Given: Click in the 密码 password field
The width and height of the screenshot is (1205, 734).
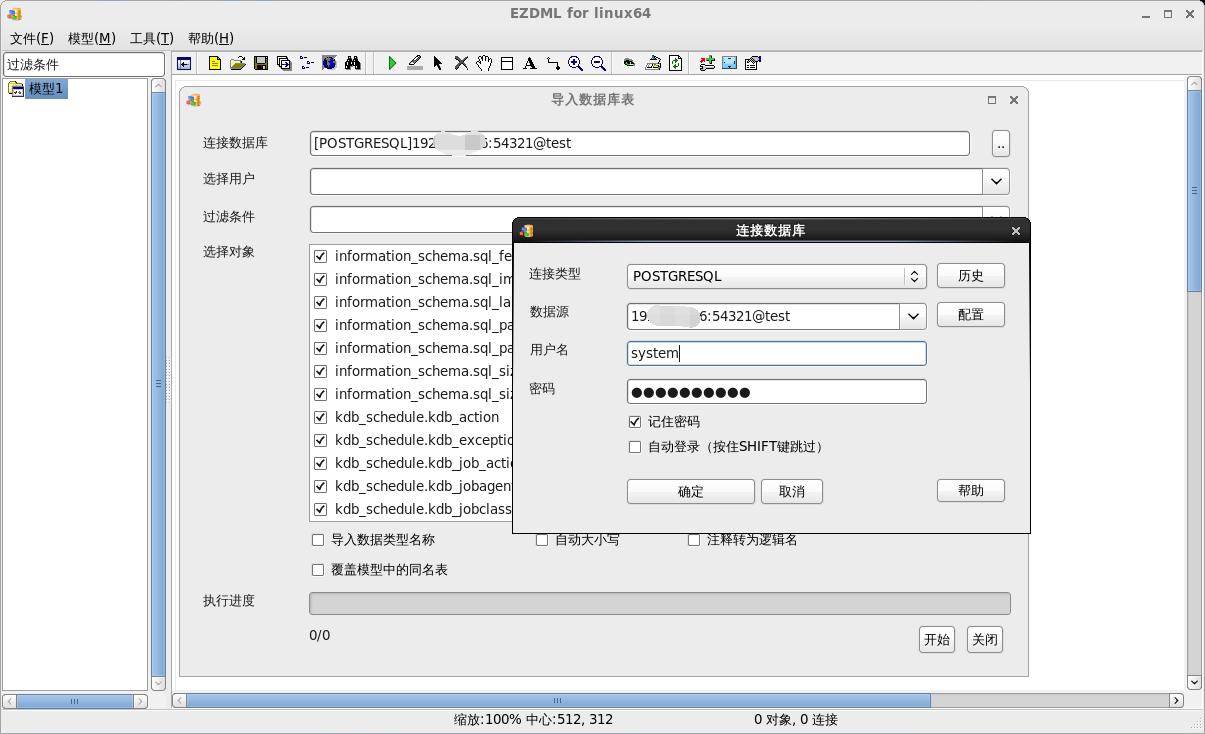Looking at the screenshot, I should [777, 392].
